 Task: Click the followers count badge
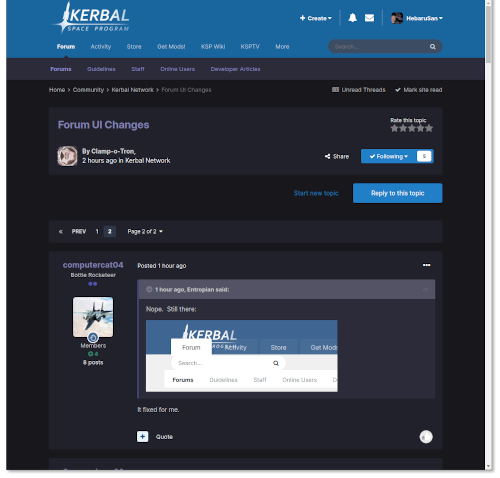click(424, 156)
